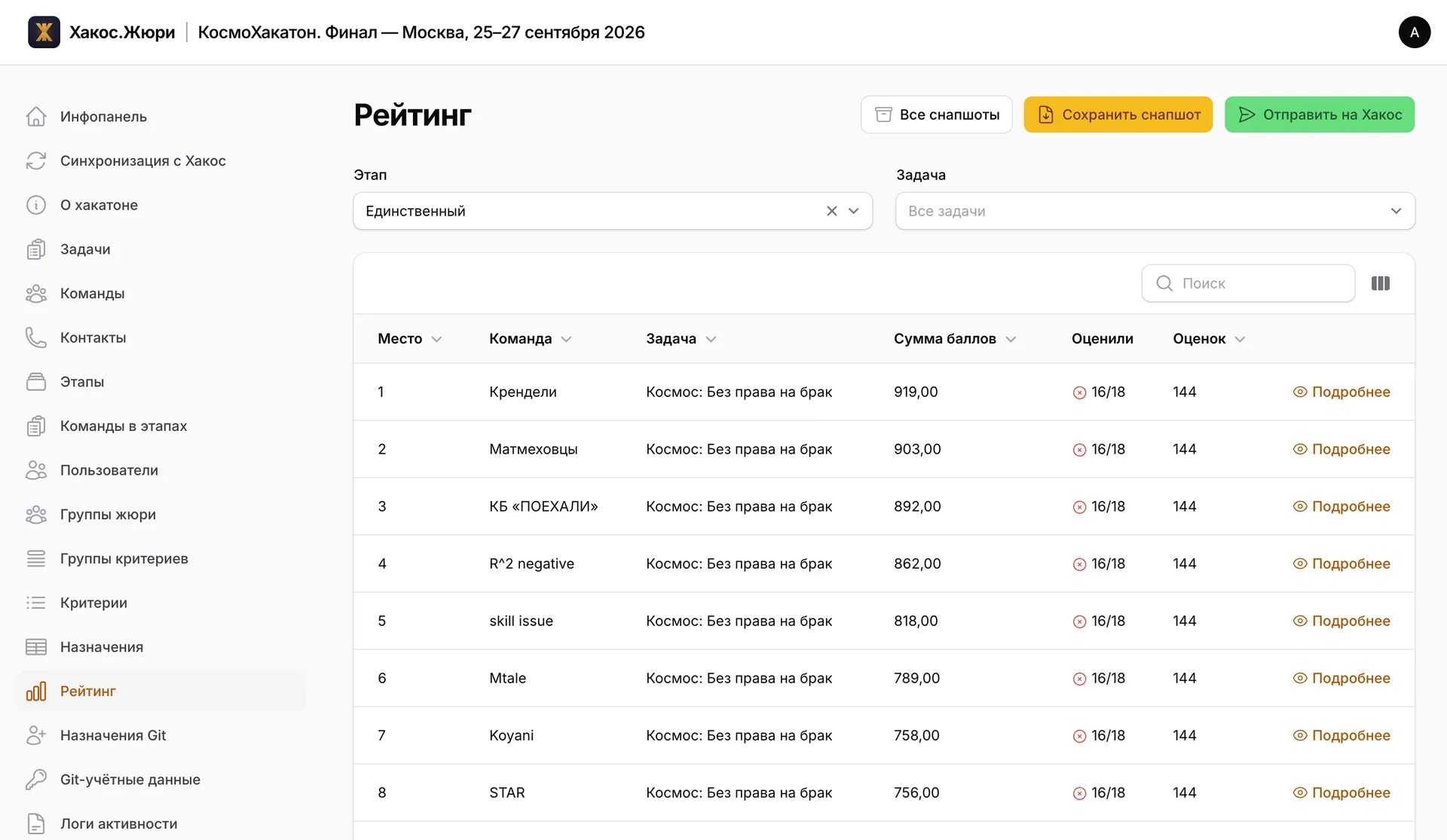The image size is (1447, 840).
Task: Open Подробнее for STAR team
Action: pyautogui.click(x=1341, y=793)
